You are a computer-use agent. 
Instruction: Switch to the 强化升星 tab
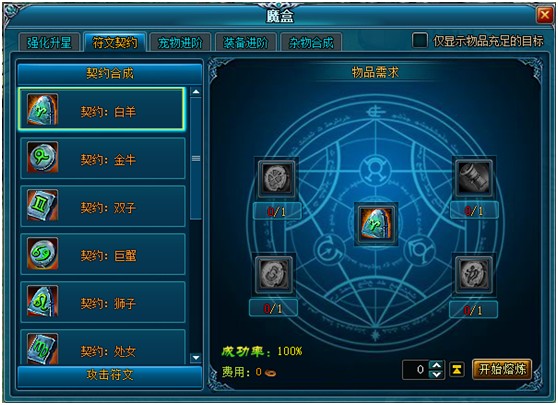[49, 43]
